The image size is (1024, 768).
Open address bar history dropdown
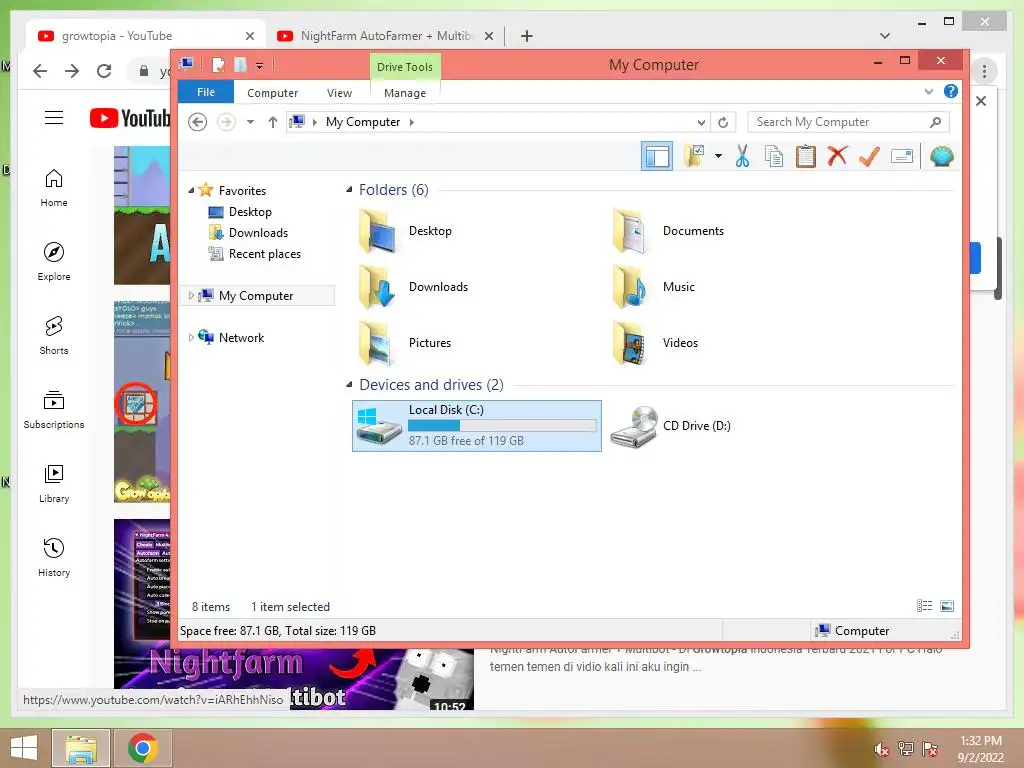pos(701,122)
